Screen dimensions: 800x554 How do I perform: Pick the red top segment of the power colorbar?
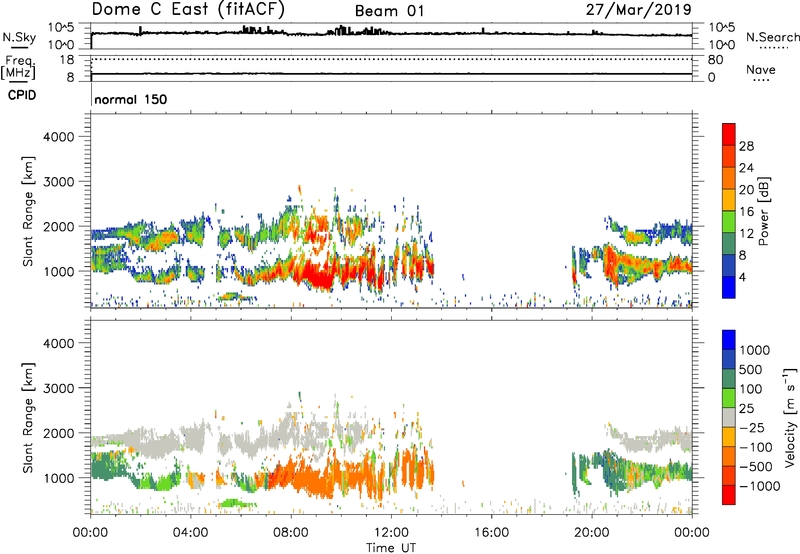coord(729,135)
